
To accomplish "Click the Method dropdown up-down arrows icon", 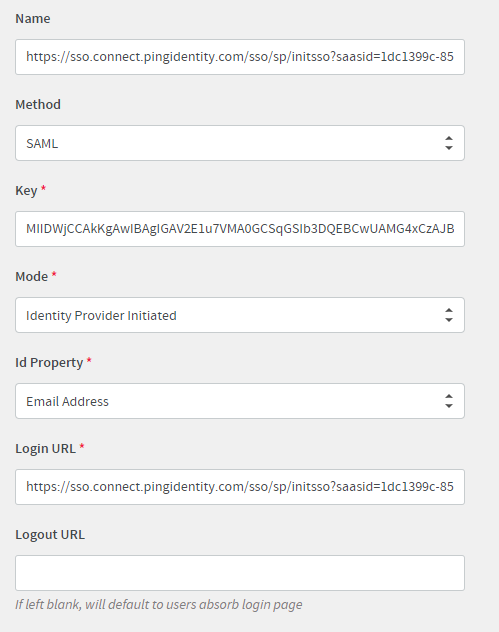I will coord(449,143).
